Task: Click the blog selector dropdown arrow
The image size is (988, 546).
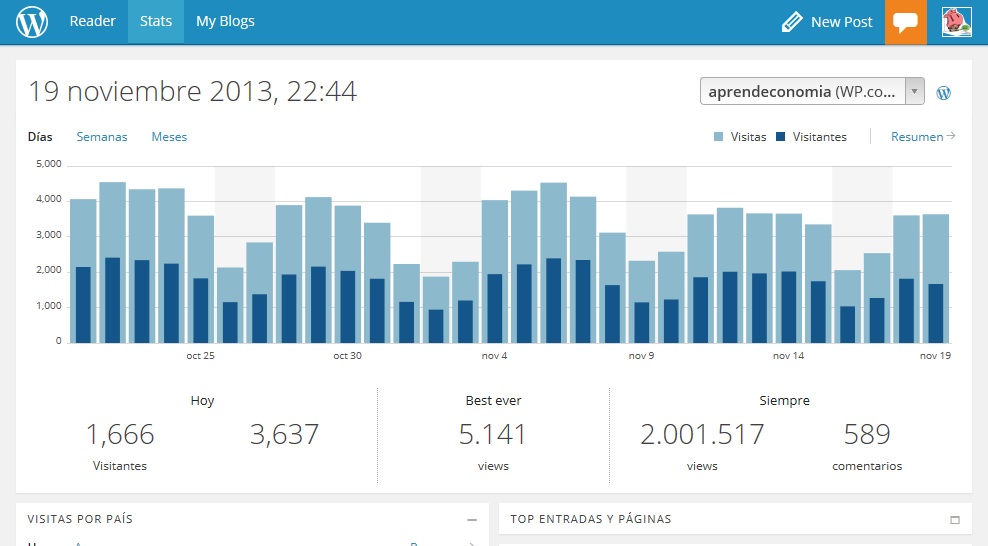Action: (914, 91)
